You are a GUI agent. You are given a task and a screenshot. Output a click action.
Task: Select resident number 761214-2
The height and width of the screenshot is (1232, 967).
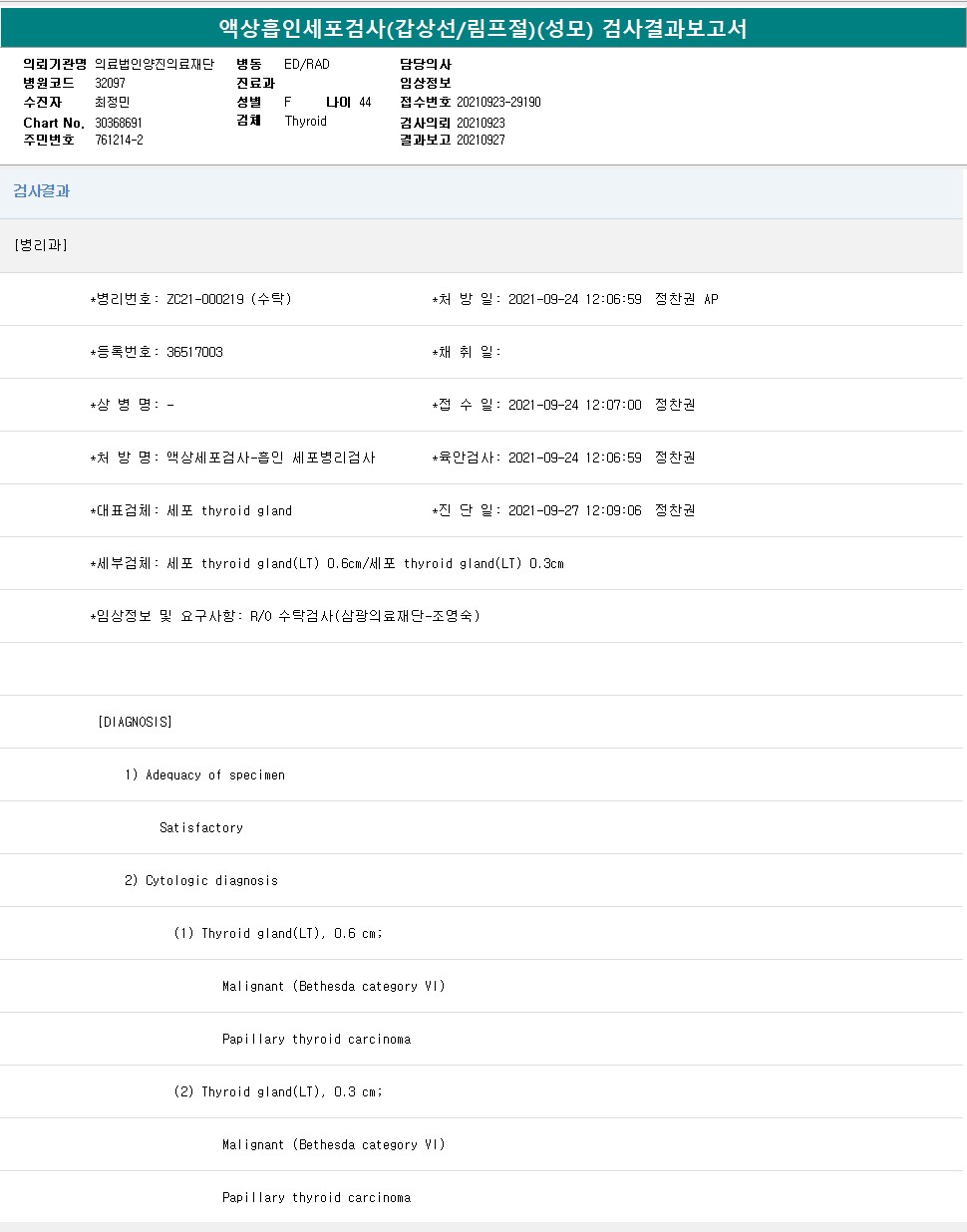click(x=120, y=141)
